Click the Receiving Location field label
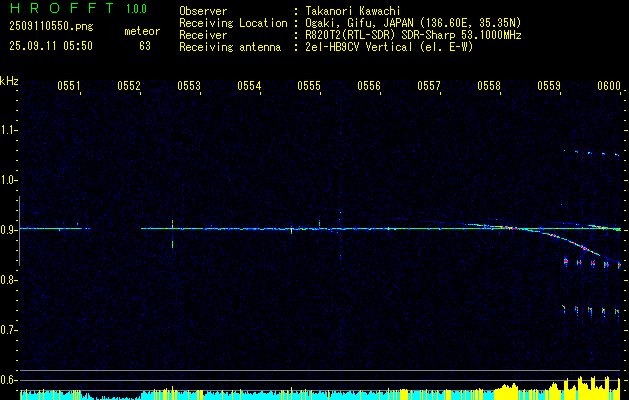This screenshot has width=629, height=400. pos(233,23)
